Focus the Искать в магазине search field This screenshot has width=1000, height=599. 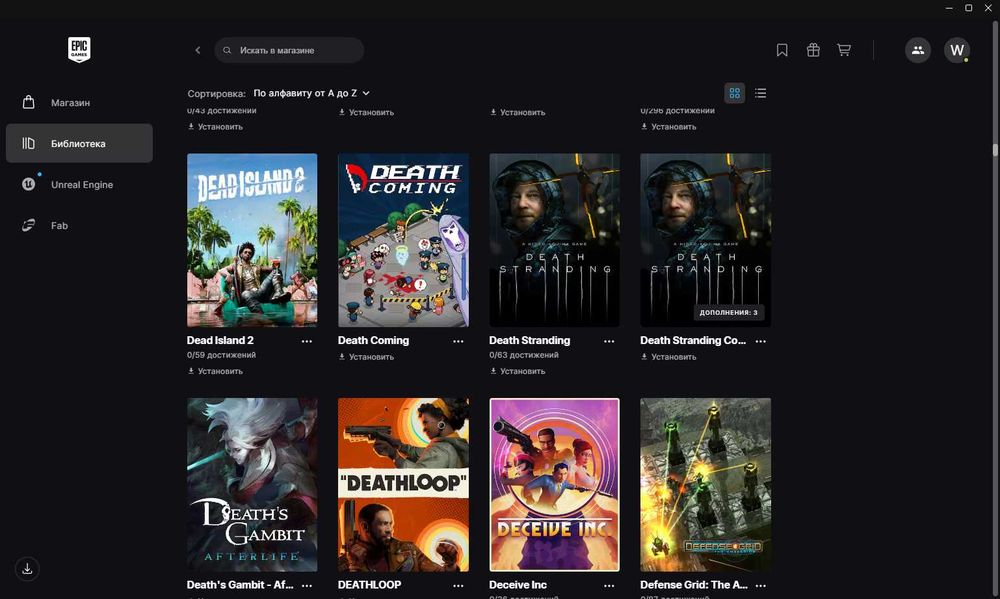click(289, 50)
